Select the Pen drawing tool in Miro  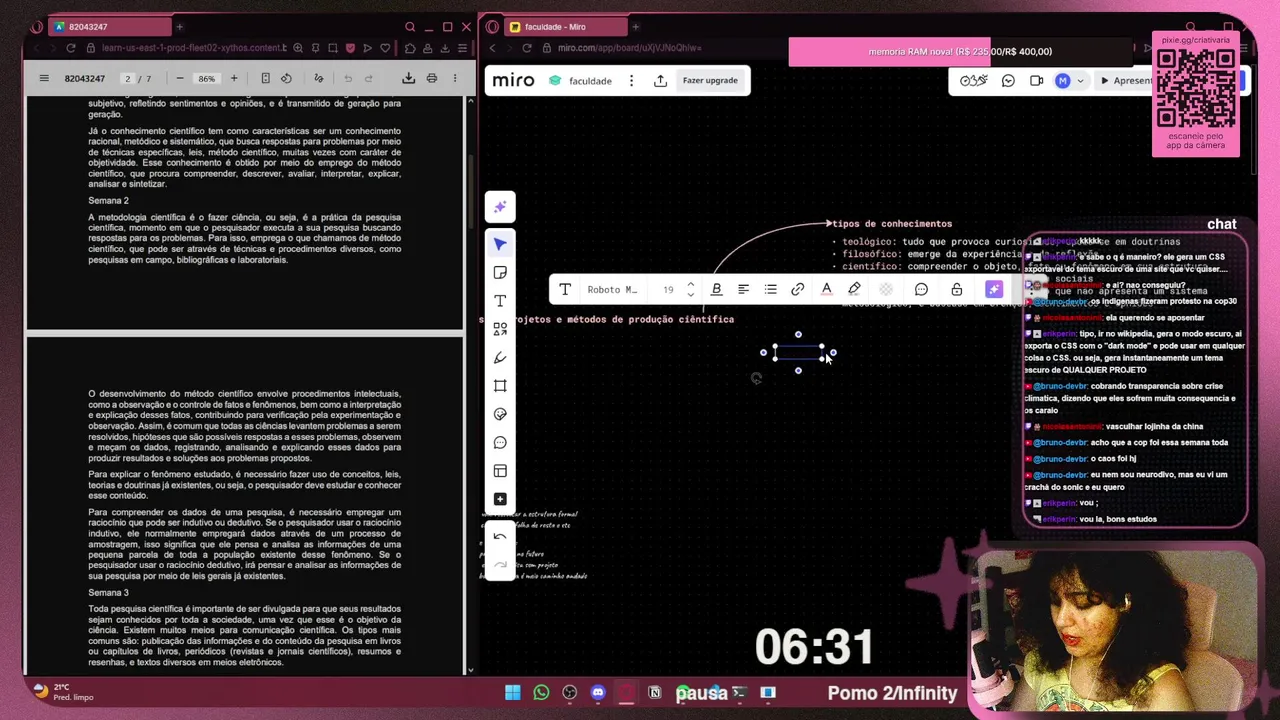(x=500, y=357)
